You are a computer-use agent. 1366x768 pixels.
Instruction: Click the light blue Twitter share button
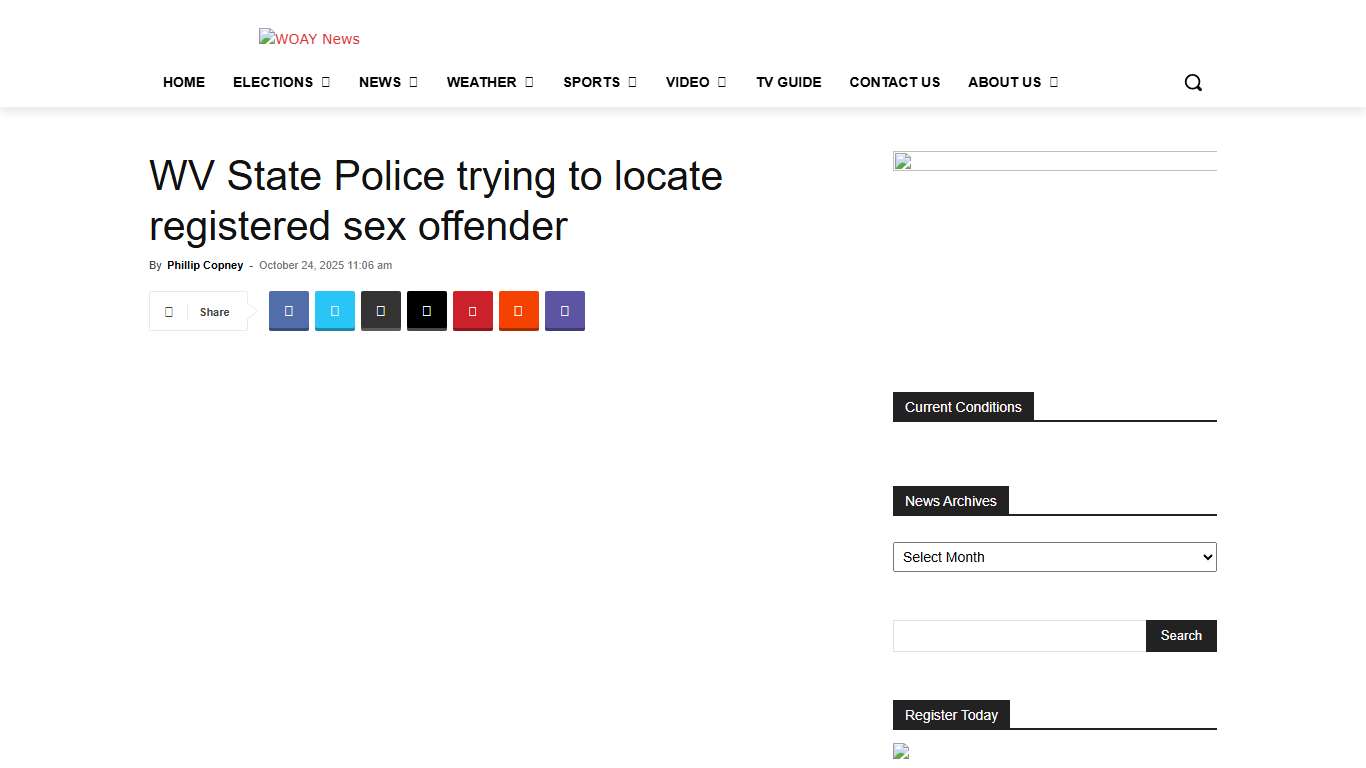tap(335, 311)
